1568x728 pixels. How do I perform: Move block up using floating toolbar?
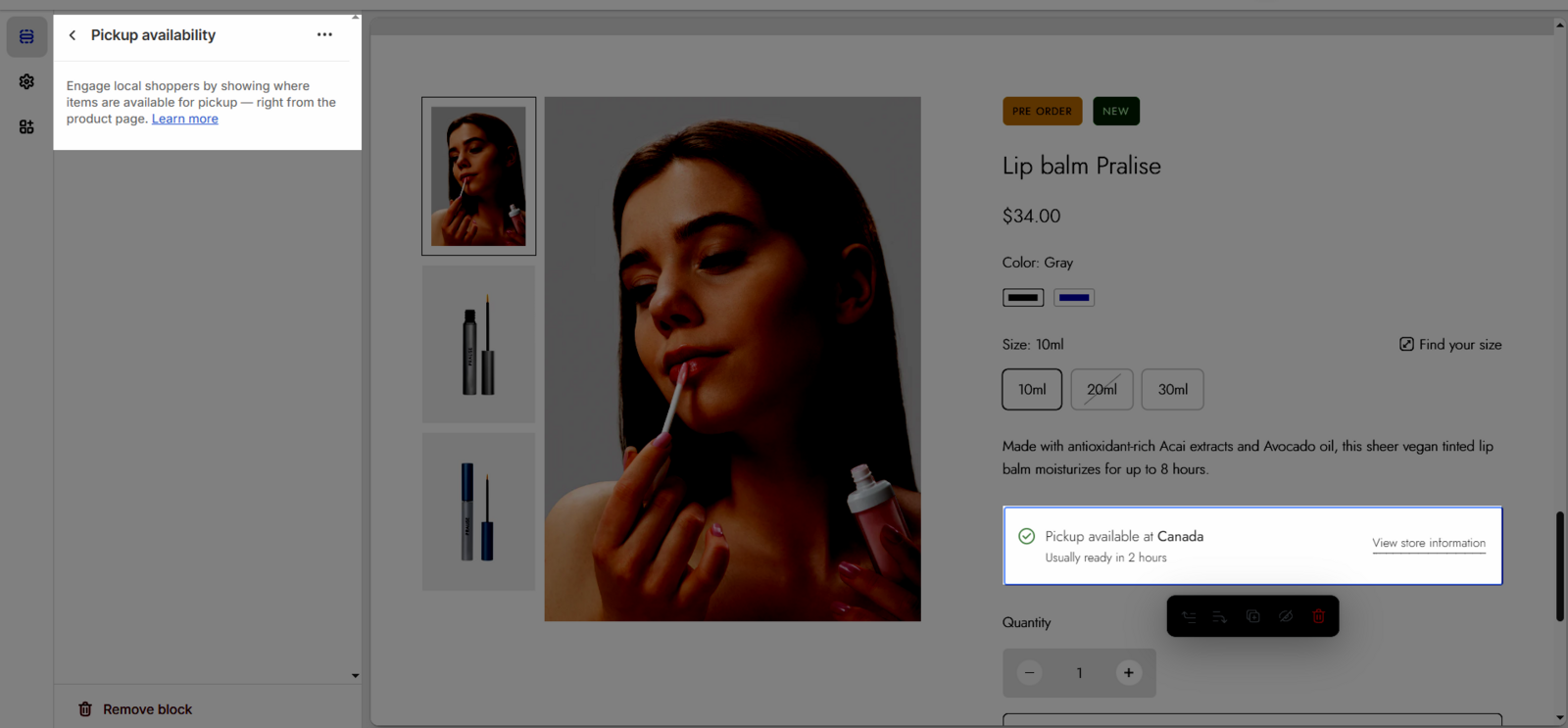(1189, 616)
